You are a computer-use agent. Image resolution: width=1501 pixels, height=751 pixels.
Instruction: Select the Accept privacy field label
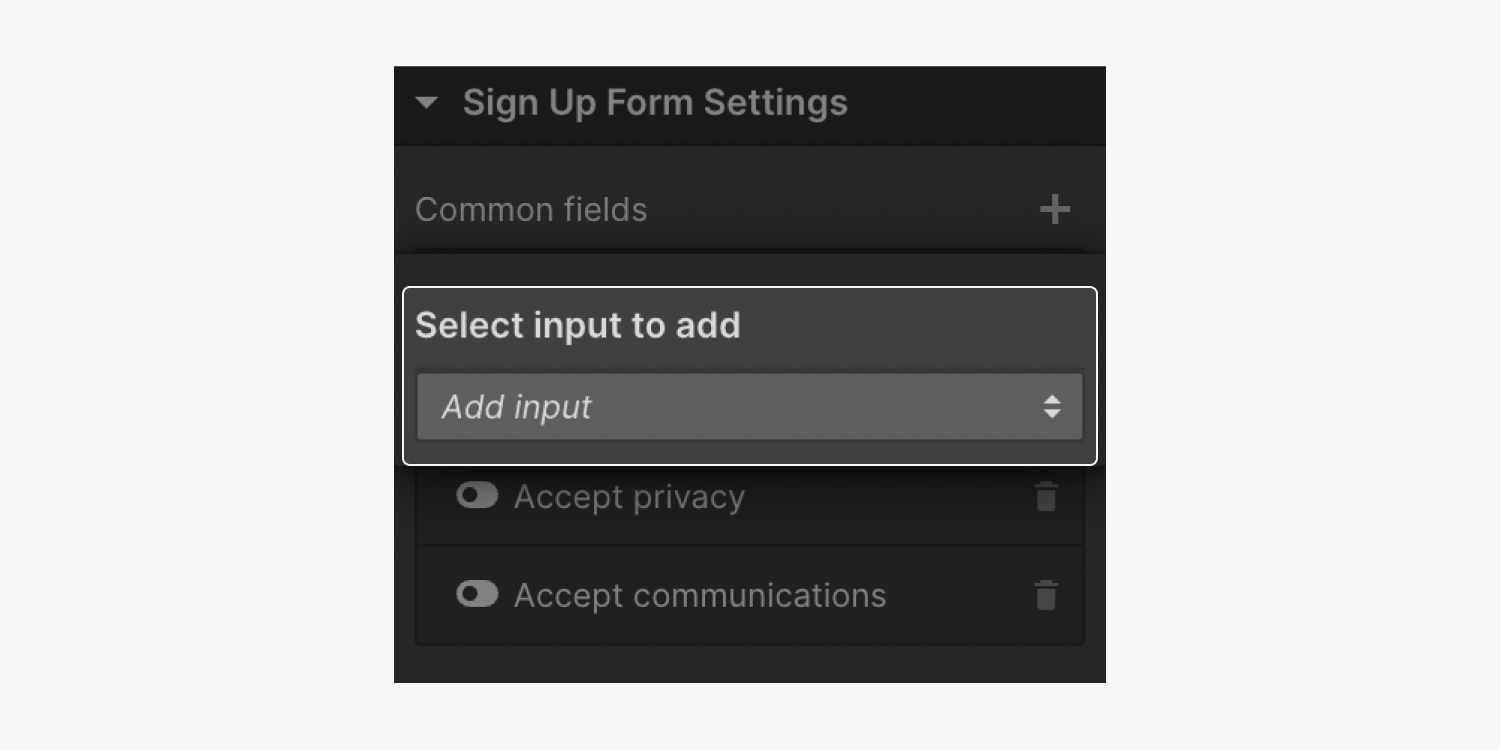click(x=629, y=497)
